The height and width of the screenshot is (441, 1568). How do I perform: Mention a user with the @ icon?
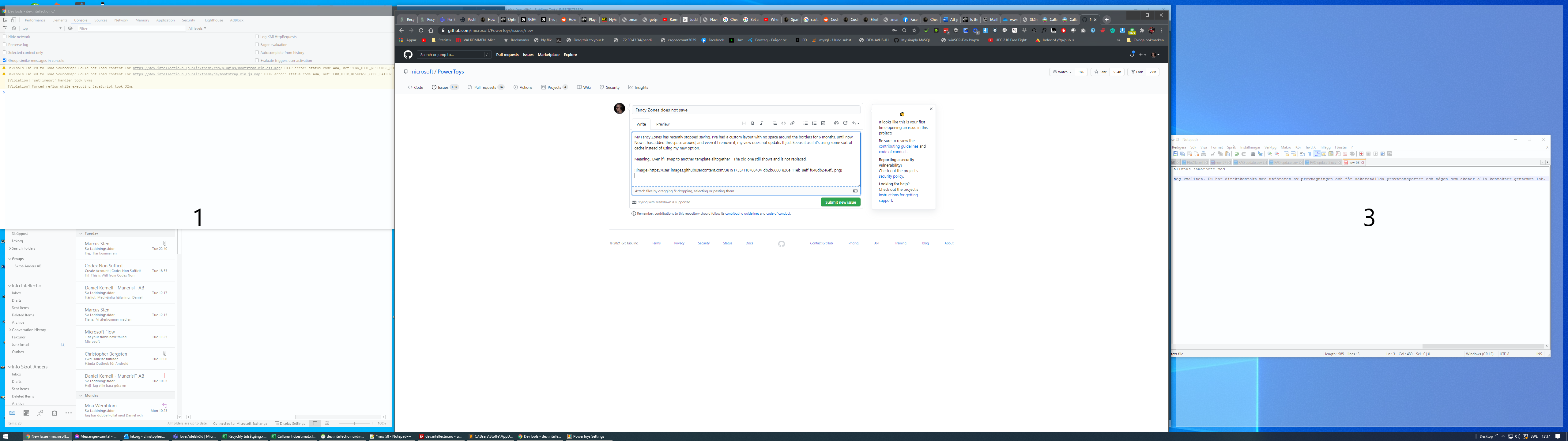tap(836, 123)
